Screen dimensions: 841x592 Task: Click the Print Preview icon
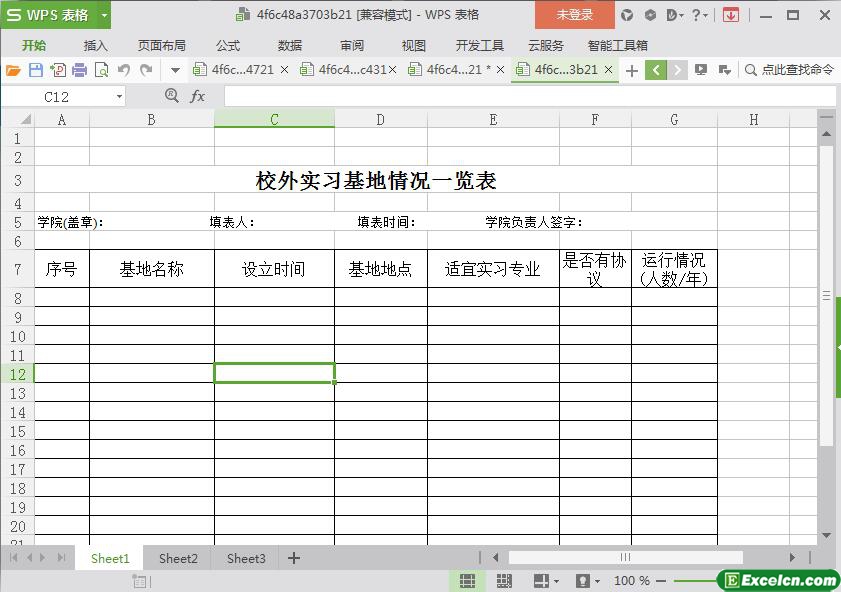101,70
